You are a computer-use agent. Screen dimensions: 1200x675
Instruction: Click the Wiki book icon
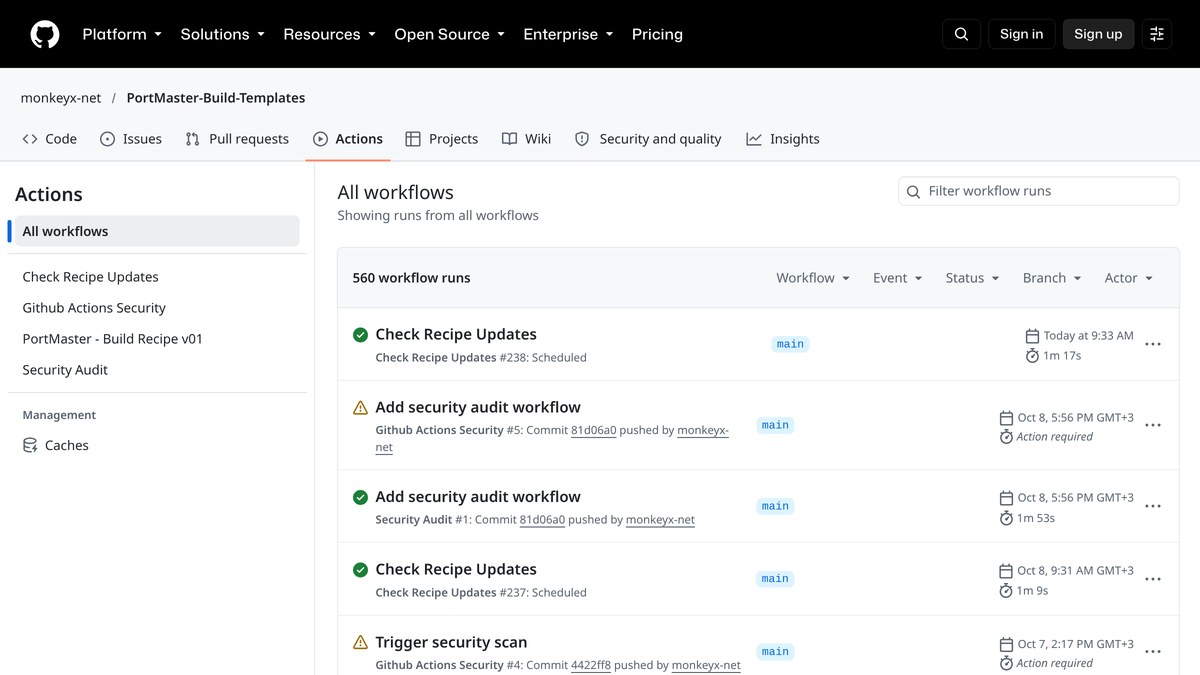pos(510,139)
